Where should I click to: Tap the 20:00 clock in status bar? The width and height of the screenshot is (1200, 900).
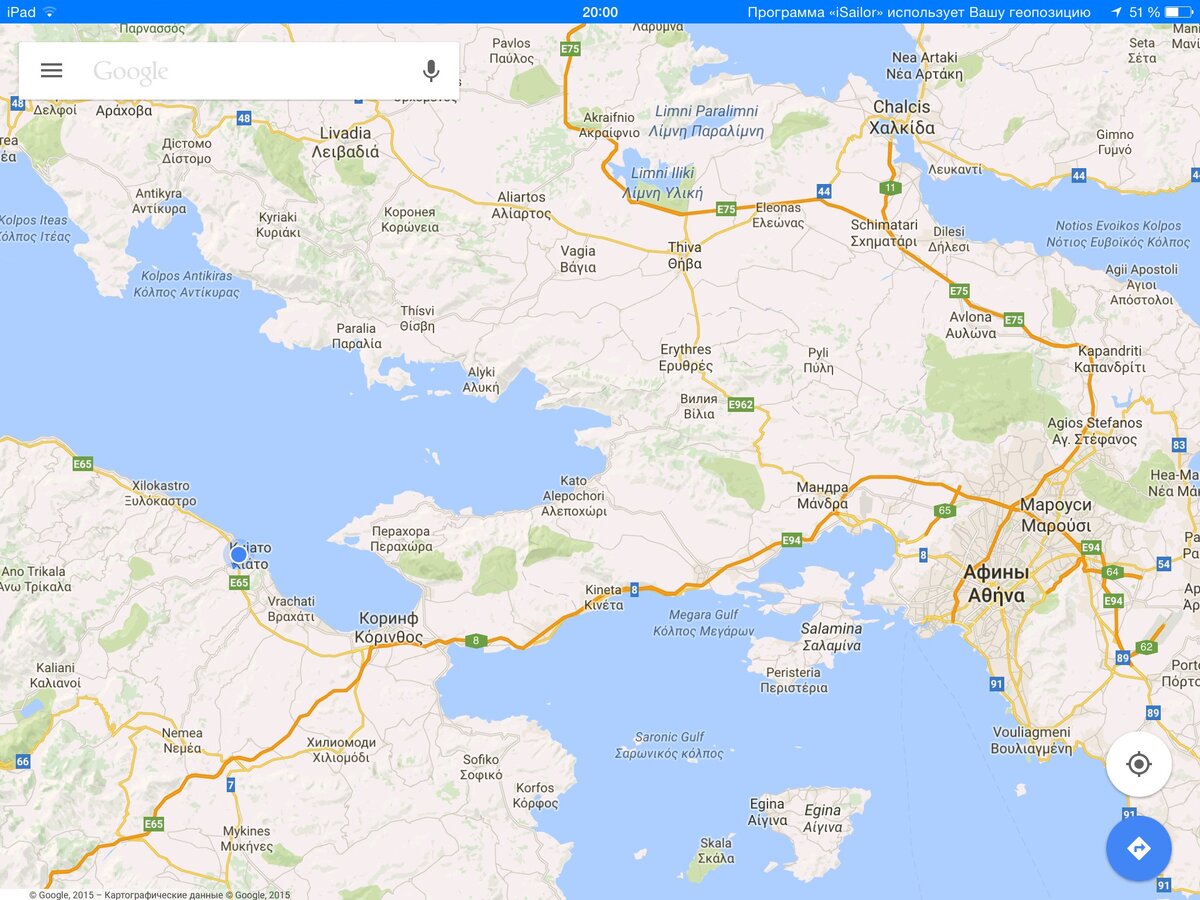[600, 12]
